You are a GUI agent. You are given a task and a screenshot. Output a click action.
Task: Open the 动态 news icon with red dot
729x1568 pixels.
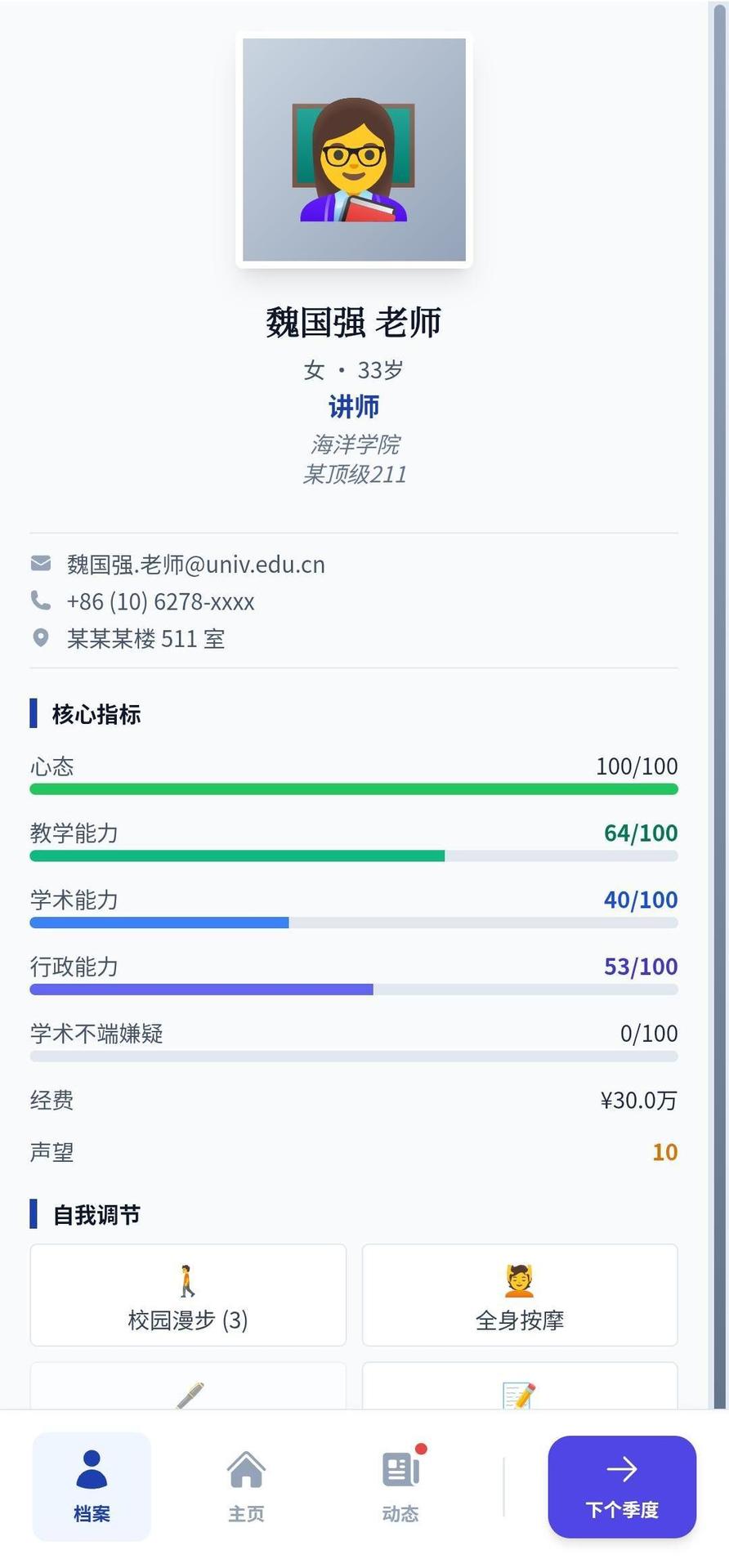[x=400, y=1469]
